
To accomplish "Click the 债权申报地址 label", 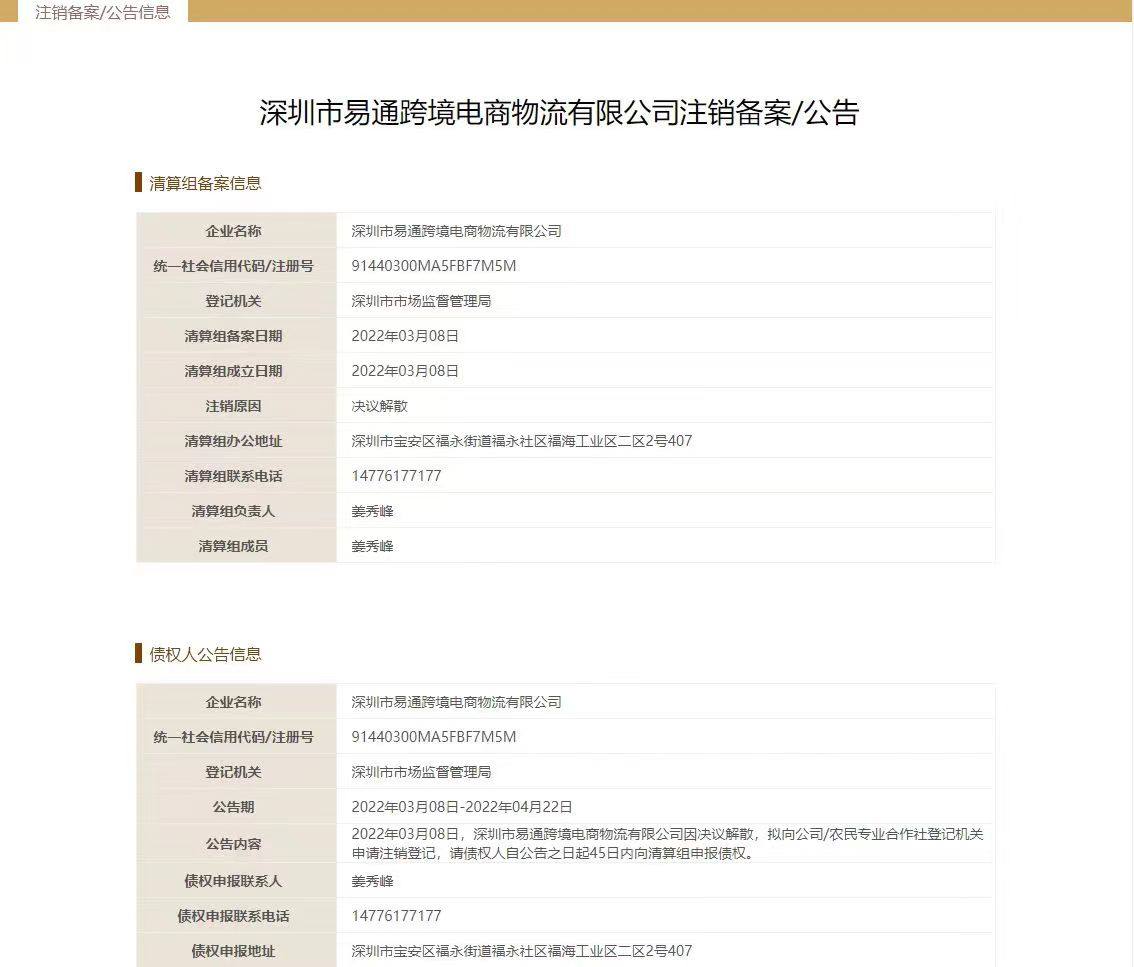I will [233, 951].
